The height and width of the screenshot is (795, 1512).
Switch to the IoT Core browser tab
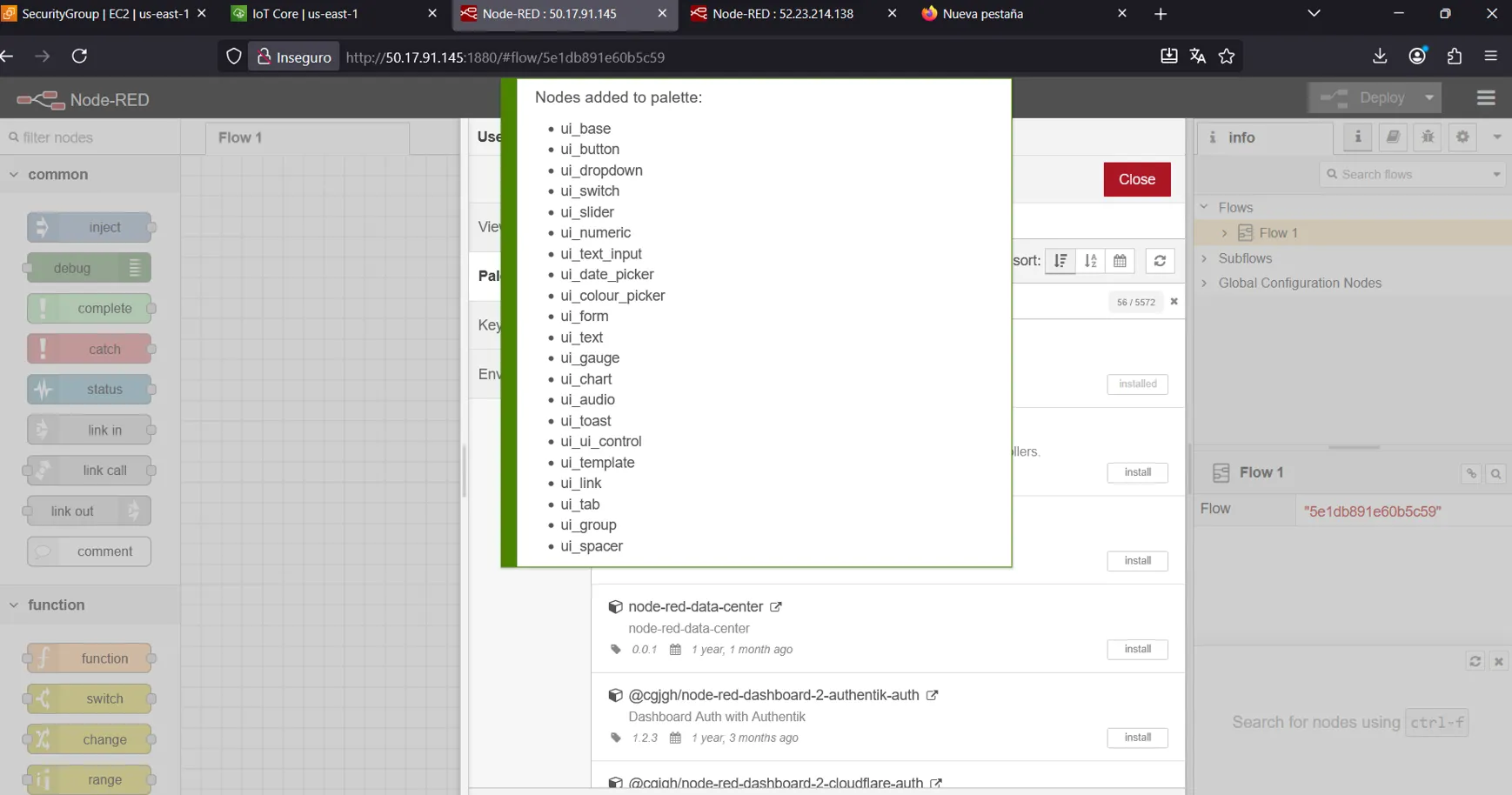point(304,14)
